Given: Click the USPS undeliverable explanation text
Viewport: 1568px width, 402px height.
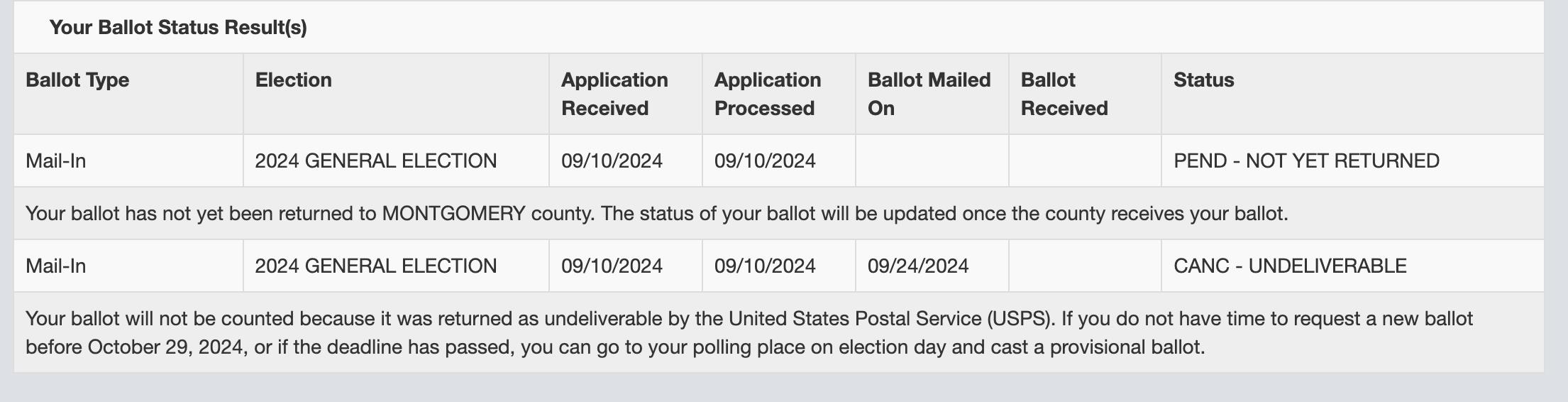Looking at the screenshot, I should point(749,332).
